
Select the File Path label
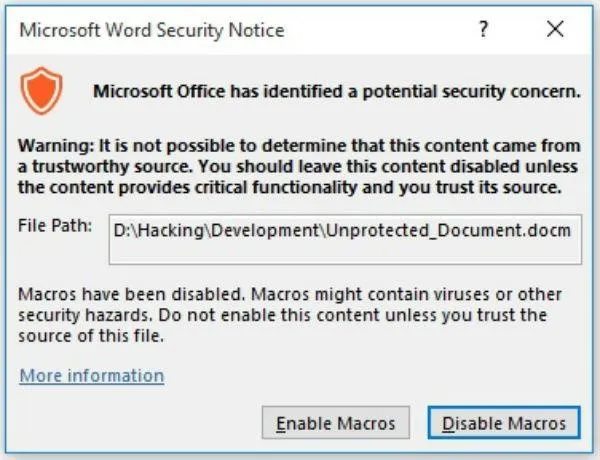point(55,226)
